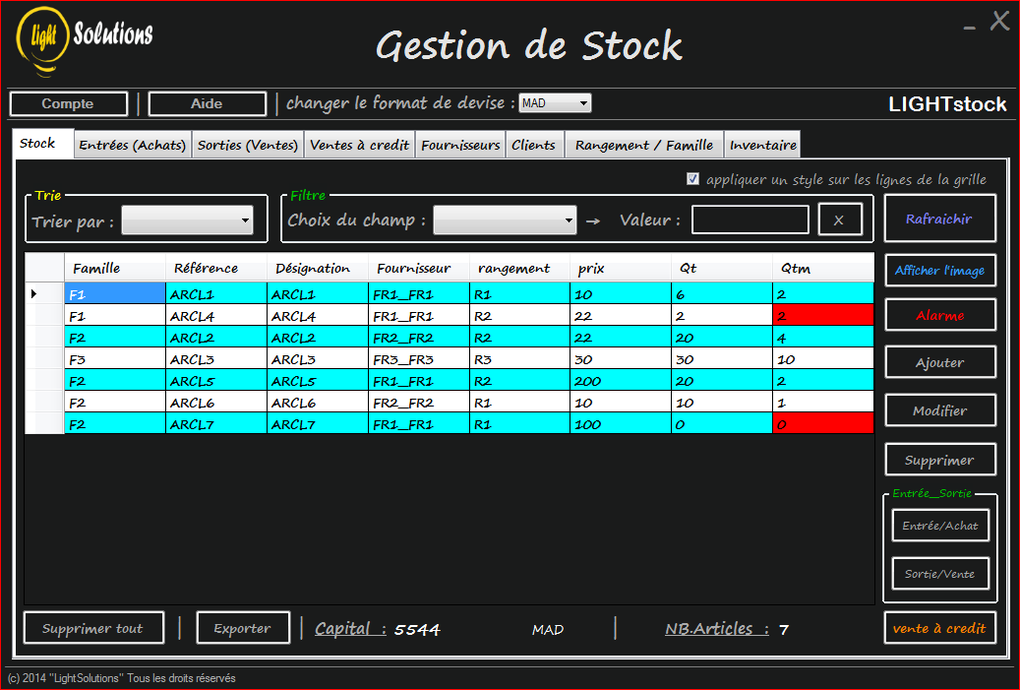Open the Inventaire tab
The image size is (1020, 690).
pos(762,144)
